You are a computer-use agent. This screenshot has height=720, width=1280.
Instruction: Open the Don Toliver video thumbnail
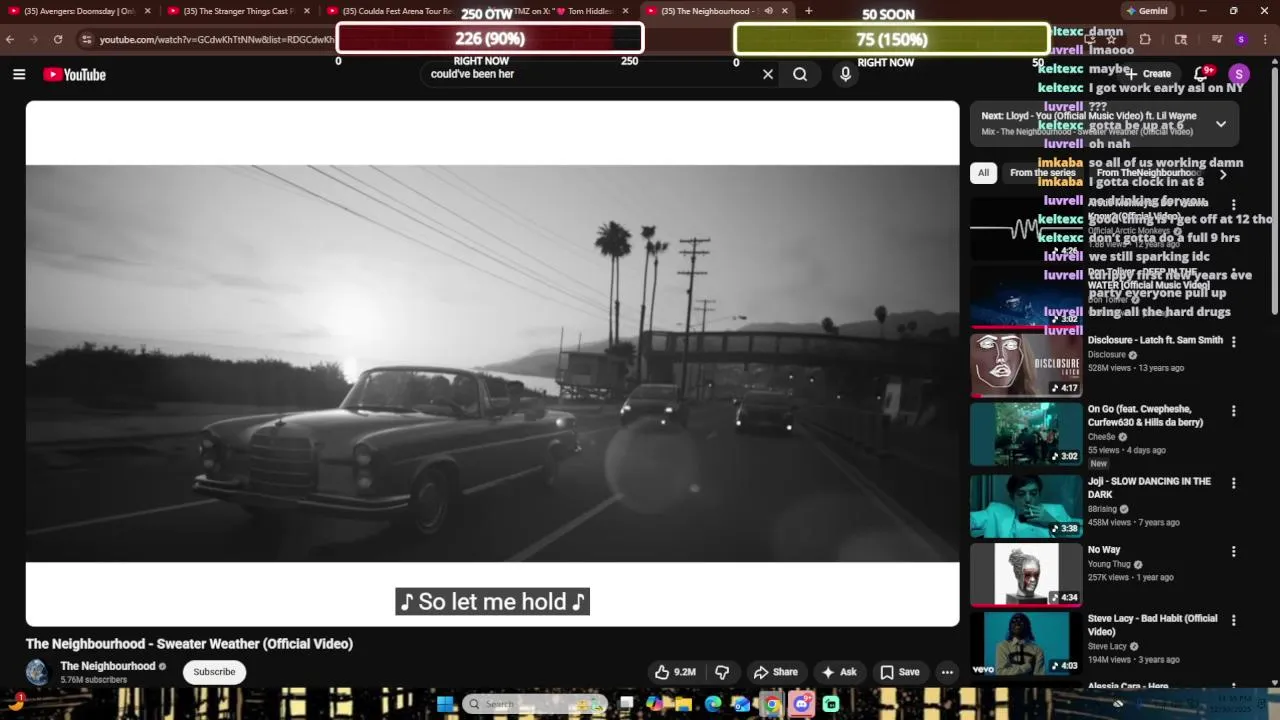coord(1026,297)
